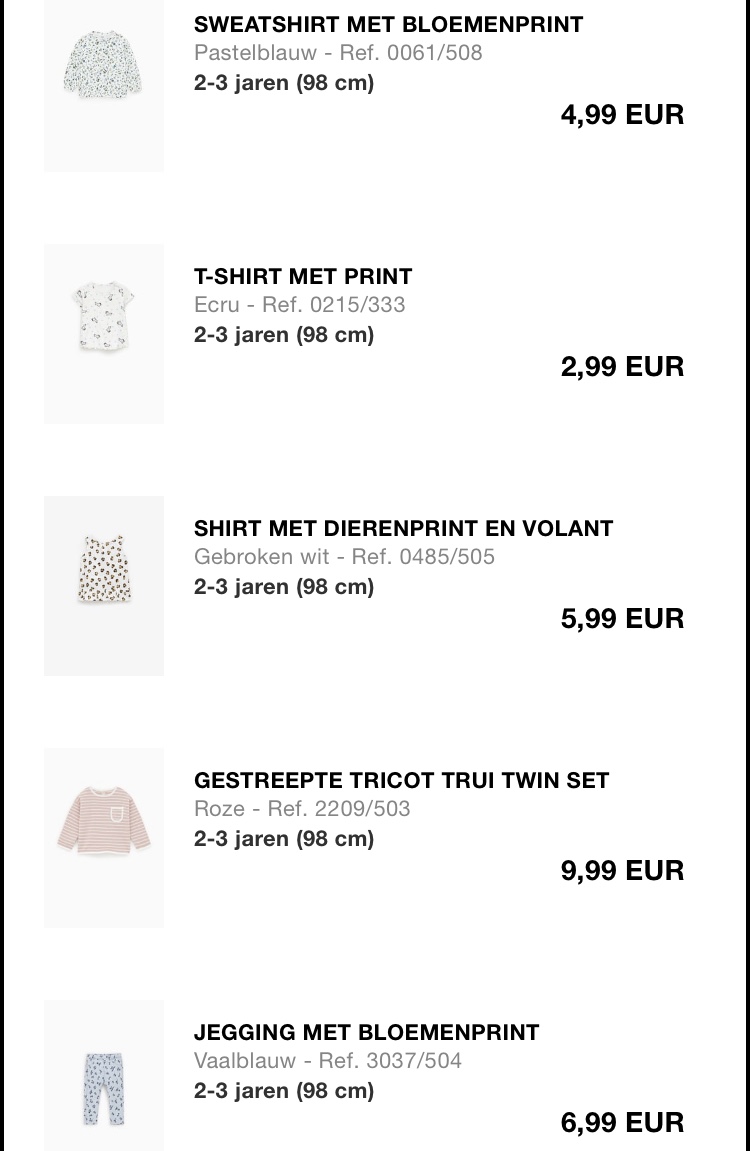Open the floral sweatshirt product thumbnail
Image resolution: width=750 pixels, height=1151 pixels.
(104, 68)
